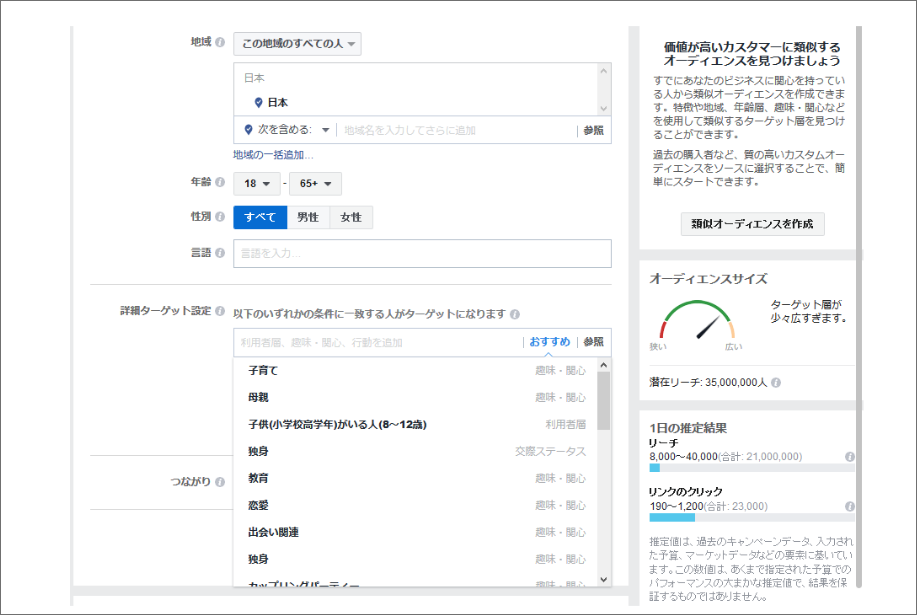Click 地域の一括追加 link
This screenshot has width=917, height=615.
(x=273, y=155)
